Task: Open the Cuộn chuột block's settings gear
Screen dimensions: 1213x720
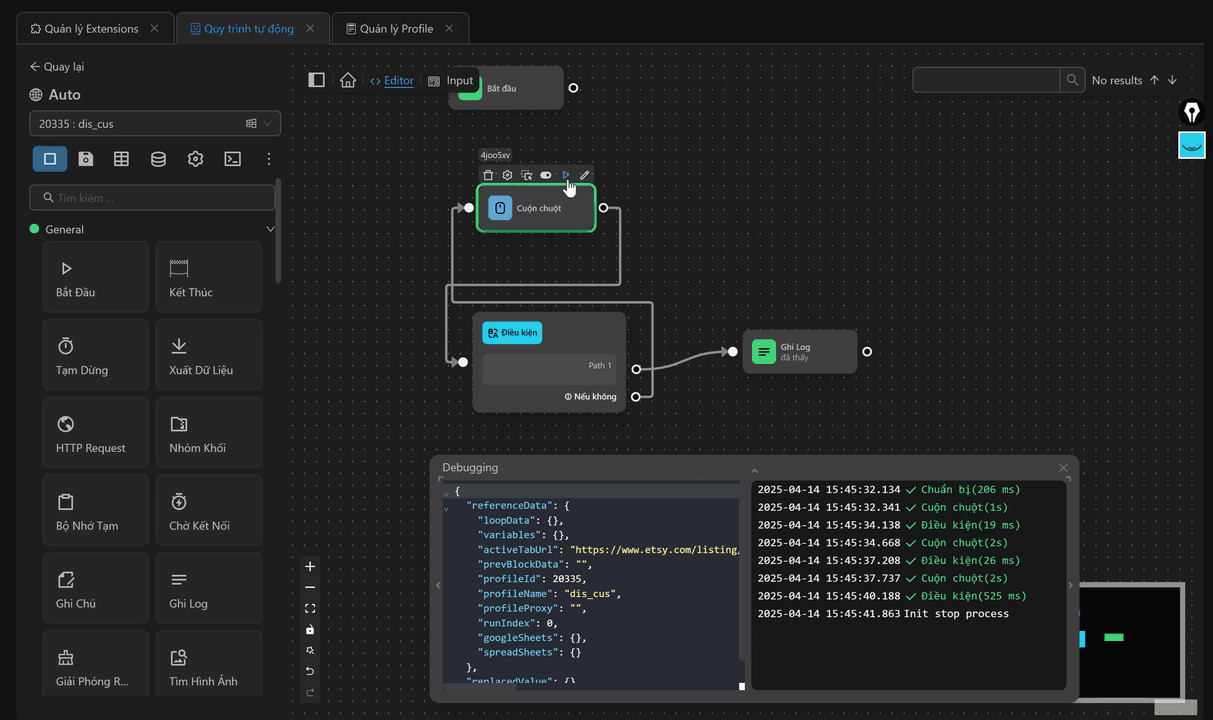Action: coord(507,175)
